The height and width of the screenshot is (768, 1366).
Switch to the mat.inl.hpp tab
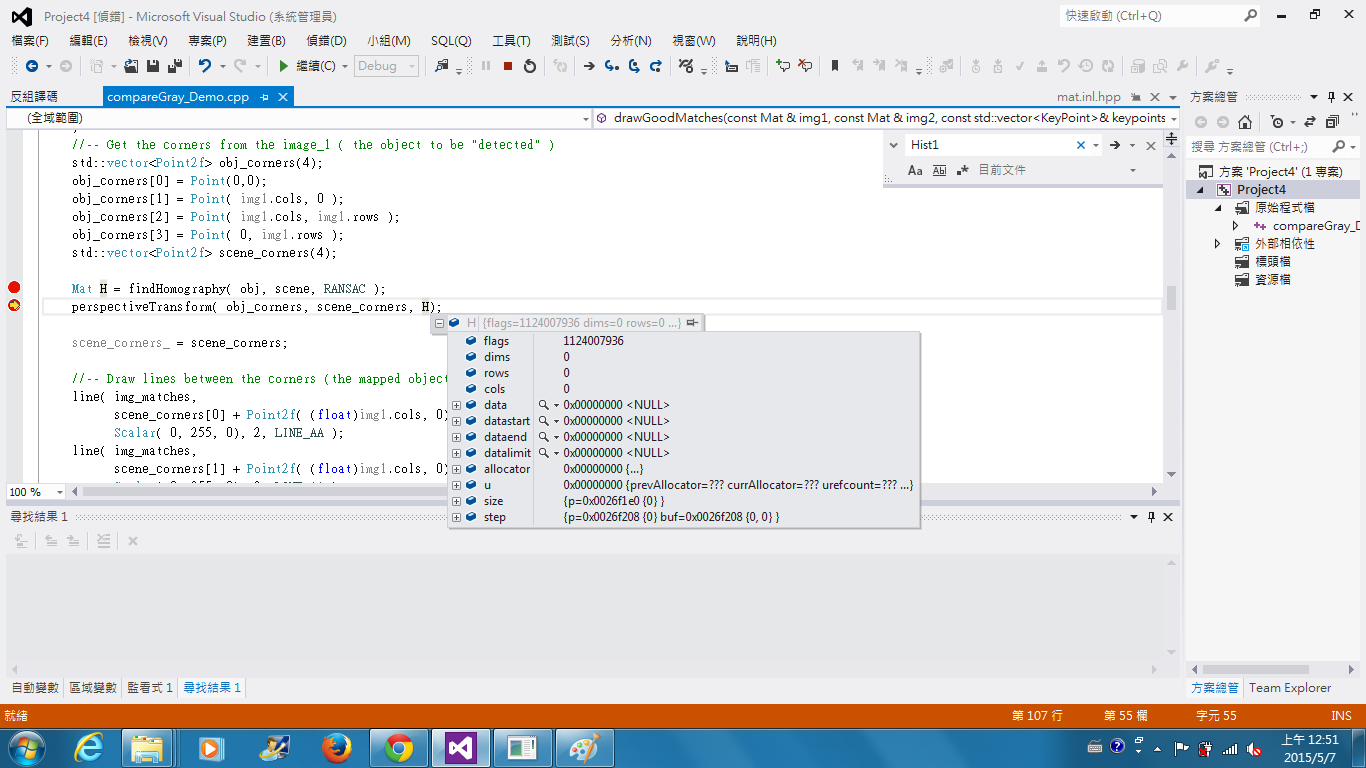1089,97
